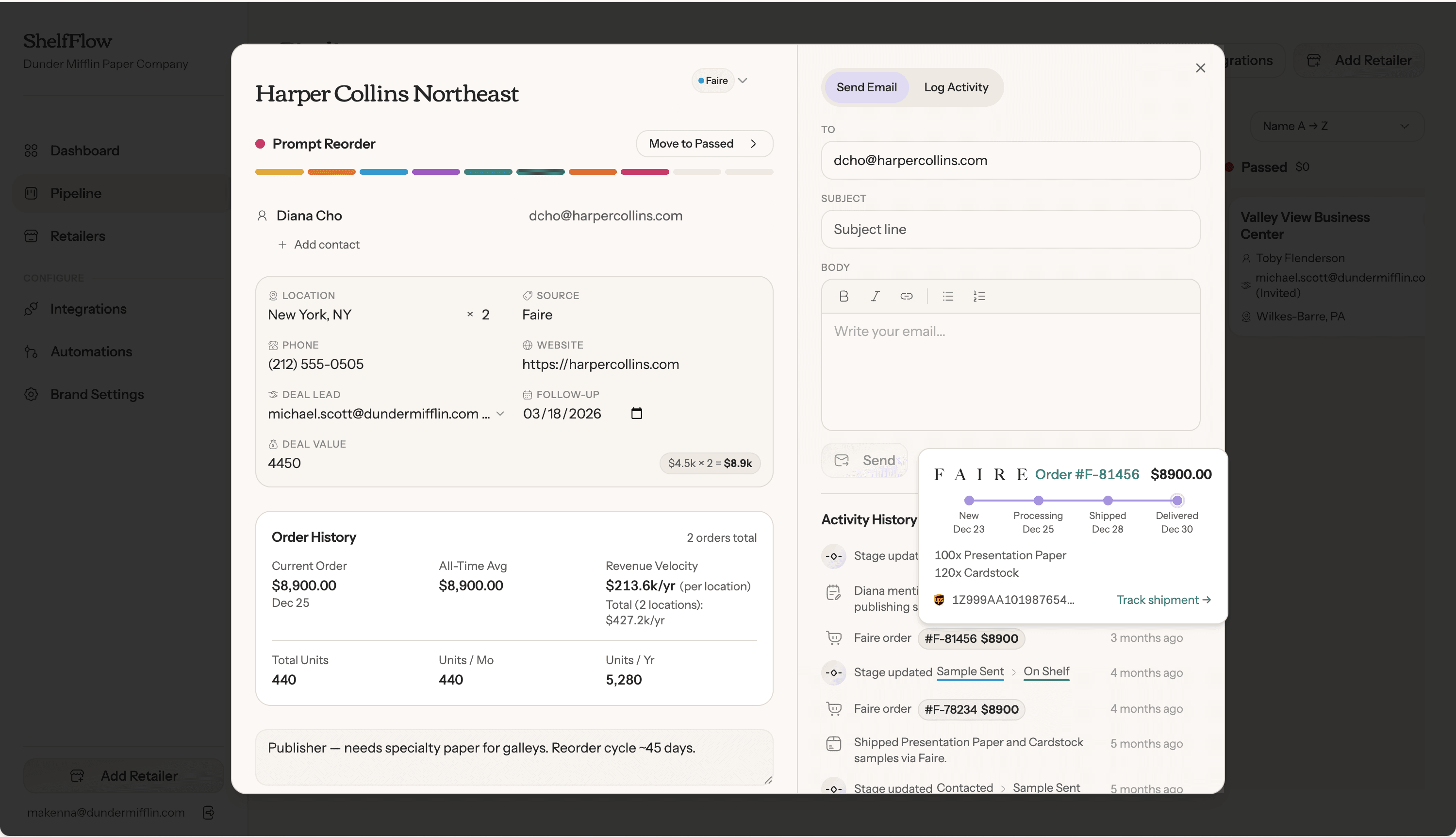Image resolution: width=1456 pixels, height=837 pixels.
Task: Click the plus icon for Add contact
Action: (x=282, y=244)
